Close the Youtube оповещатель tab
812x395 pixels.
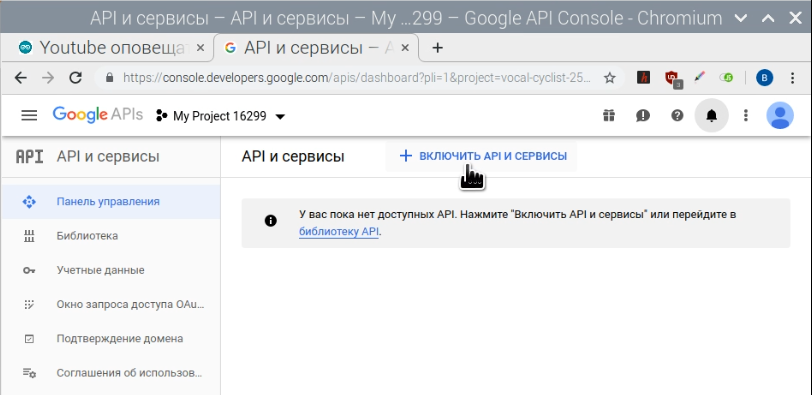pos(201,48)
